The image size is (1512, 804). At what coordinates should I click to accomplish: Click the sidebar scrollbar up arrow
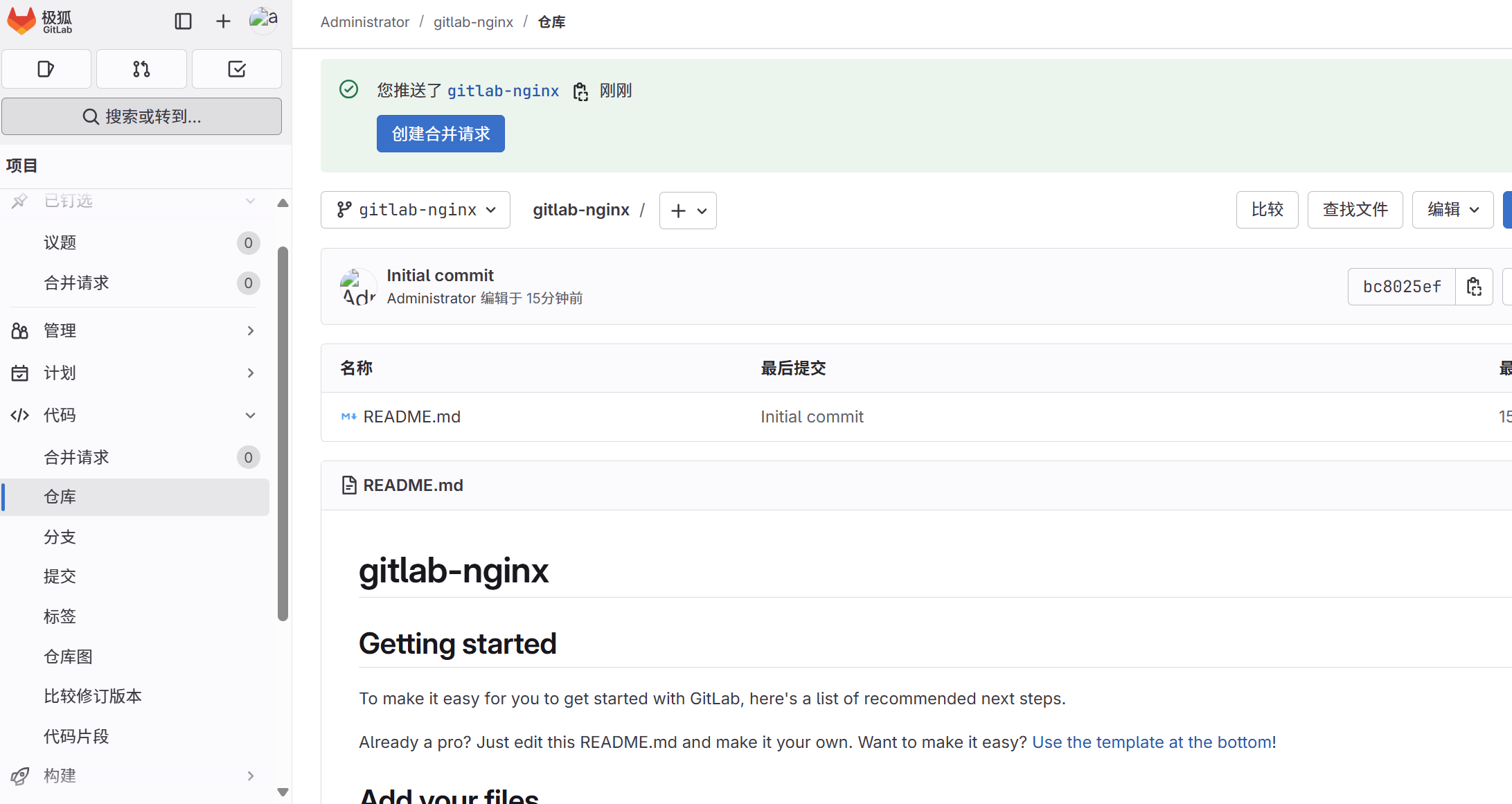coord(283,203)
